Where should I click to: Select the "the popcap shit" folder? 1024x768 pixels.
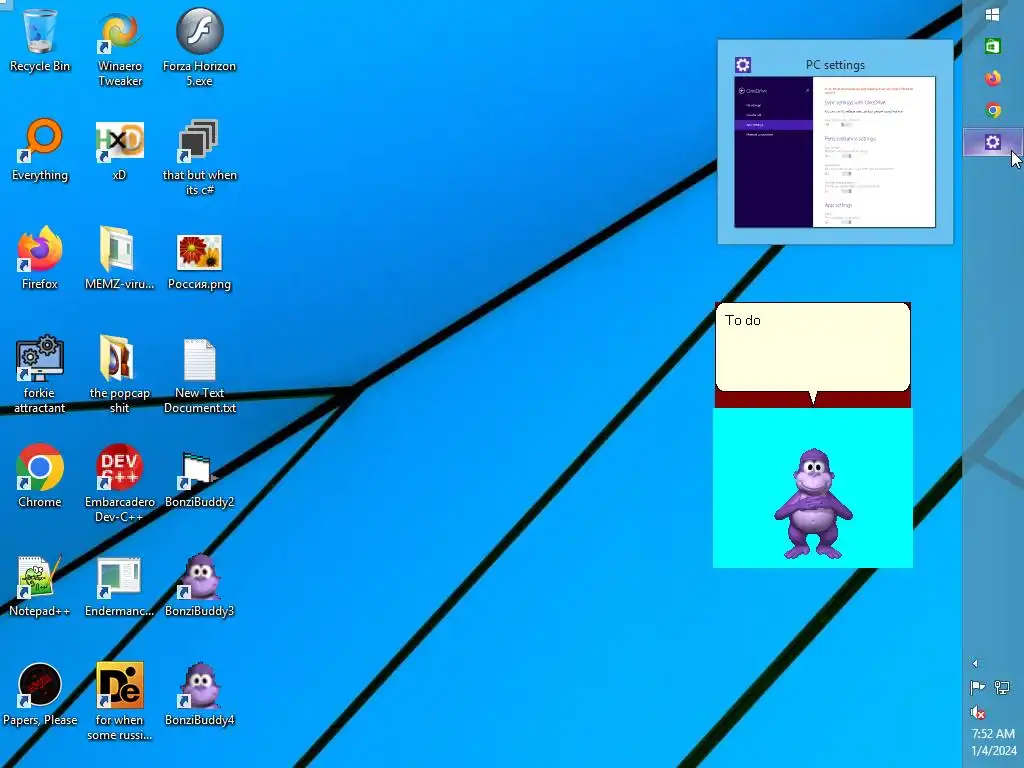pos(120,376)
